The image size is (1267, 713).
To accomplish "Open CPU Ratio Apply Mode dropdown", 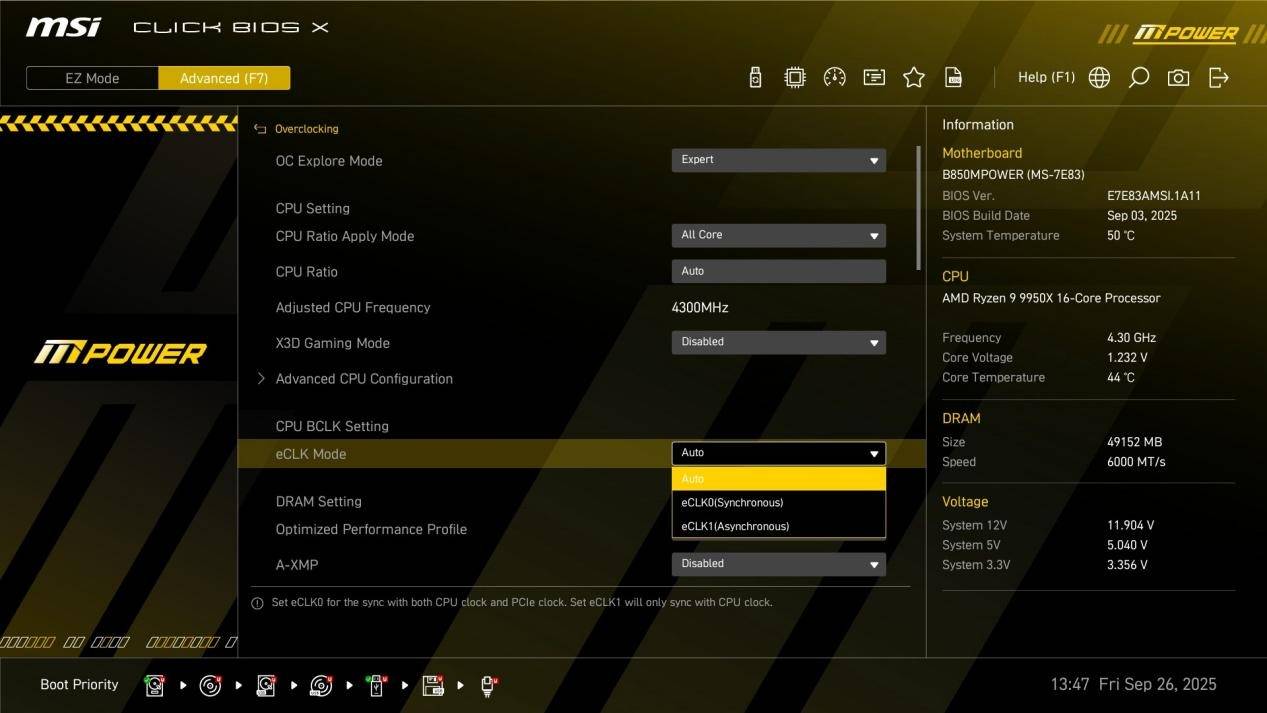I will point(778,235).
